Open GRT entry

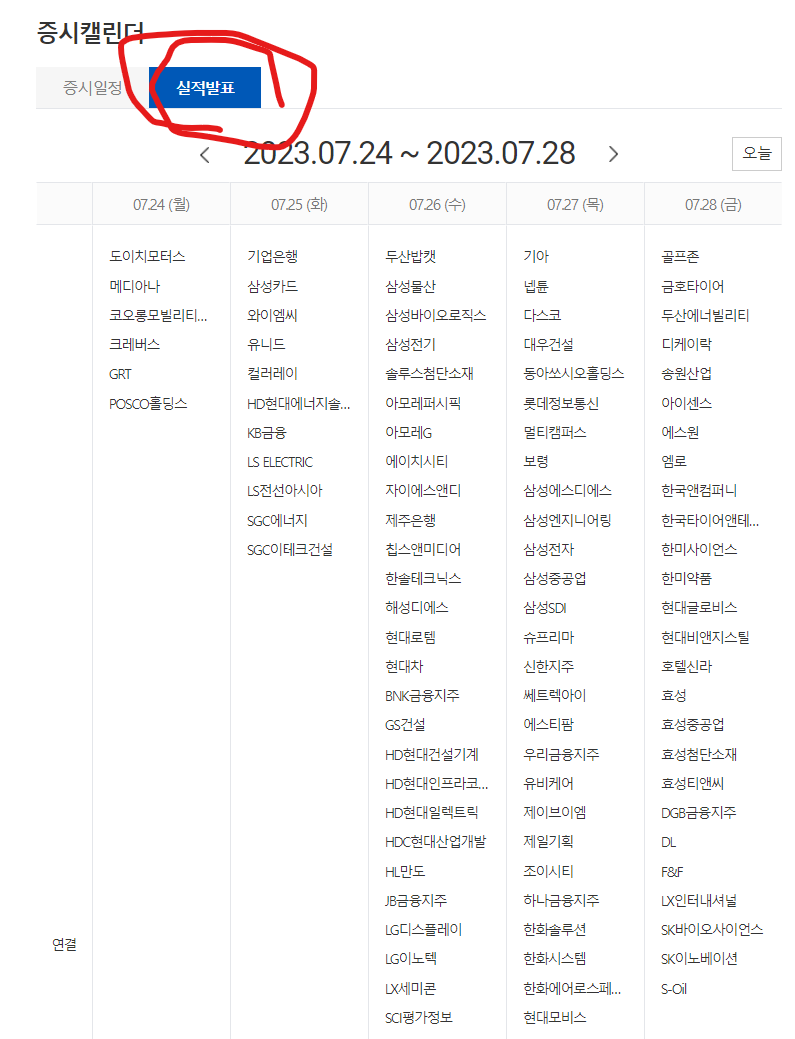(x=120, y=374)
